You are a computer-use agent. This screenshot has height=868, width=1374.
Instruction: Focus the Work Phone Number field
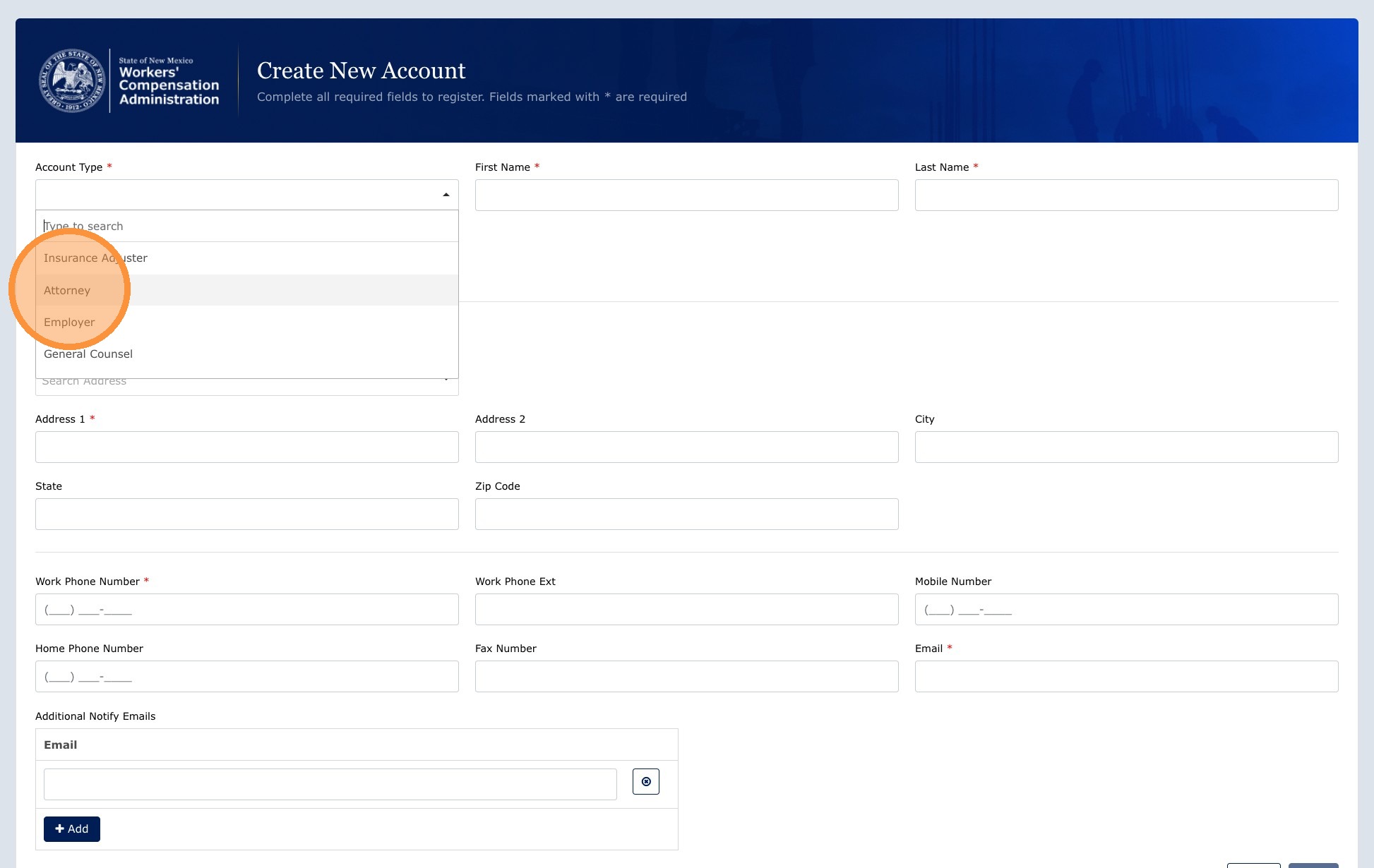click(x=247, y=609)
